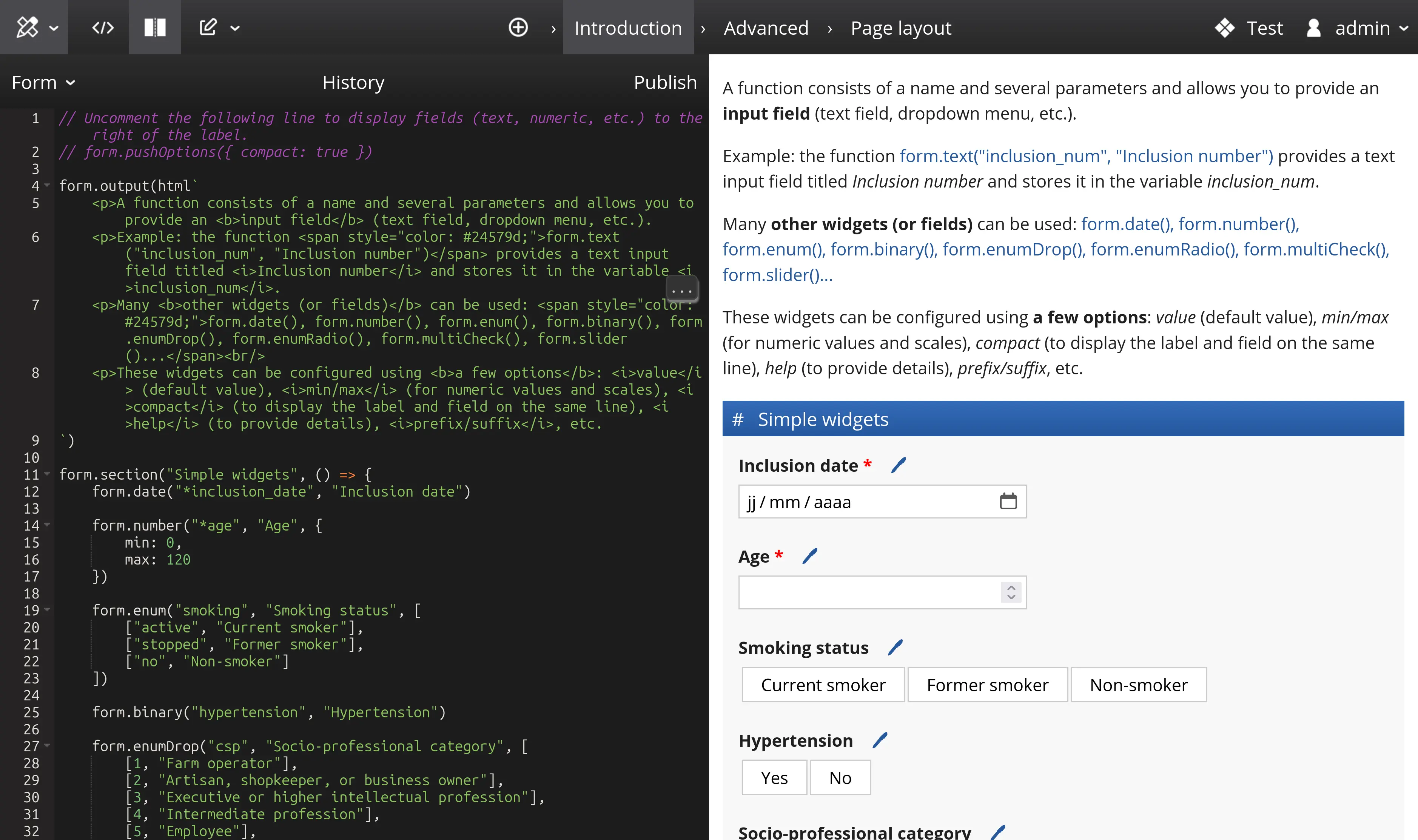
Task: Click the pencil icon beside Hypertension
Action: pyautogui.click(x=880, y=740)
